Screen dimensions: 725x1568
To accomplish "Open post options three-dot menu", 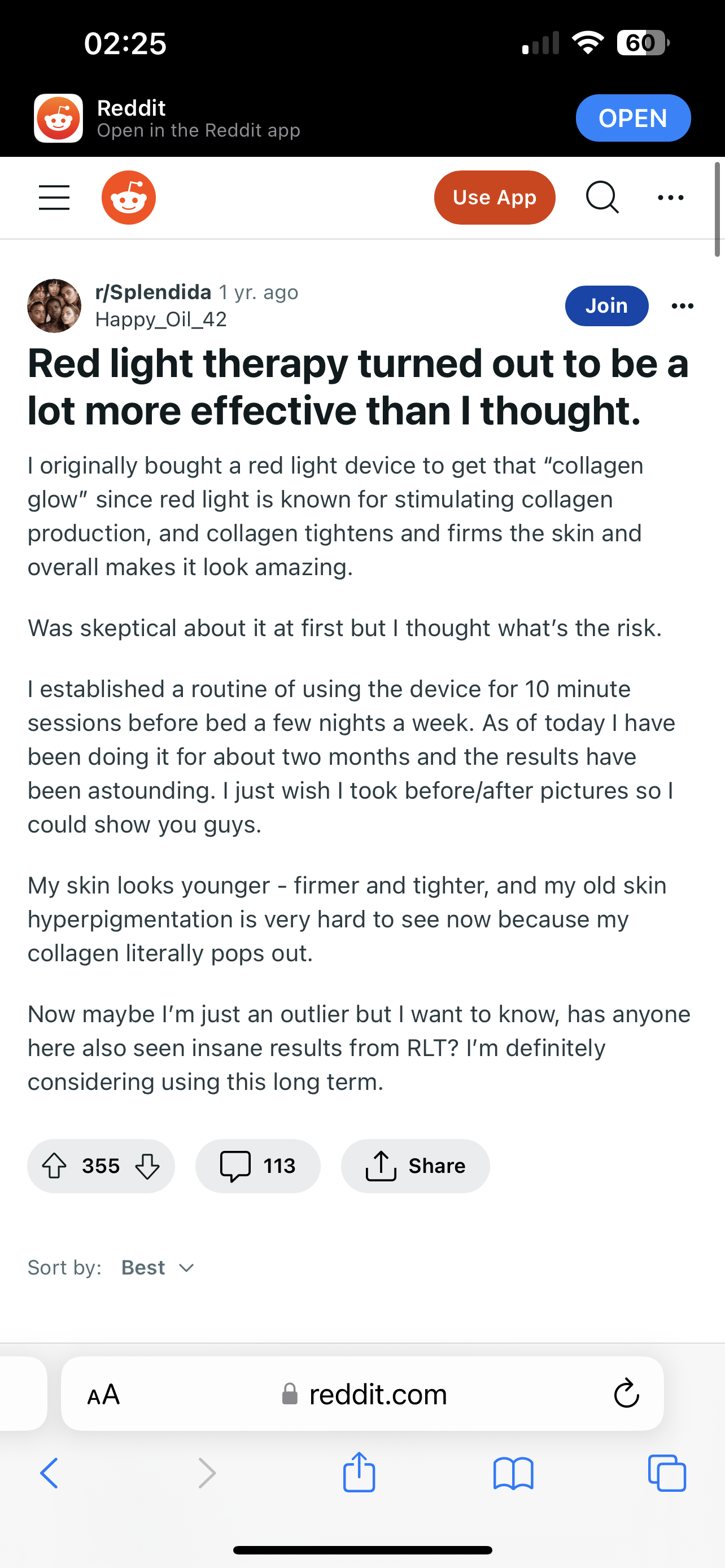I will [x=683, y=305].
